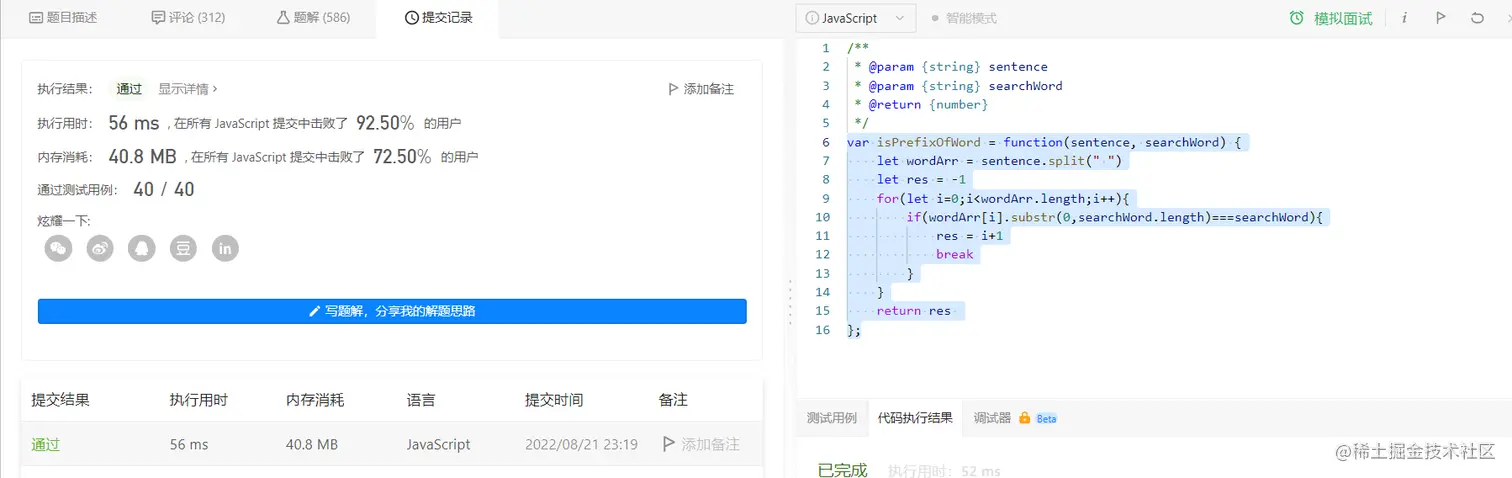Click the 内存消耗 column header
Screen dimensions: 1512x478
pos(315,400)
